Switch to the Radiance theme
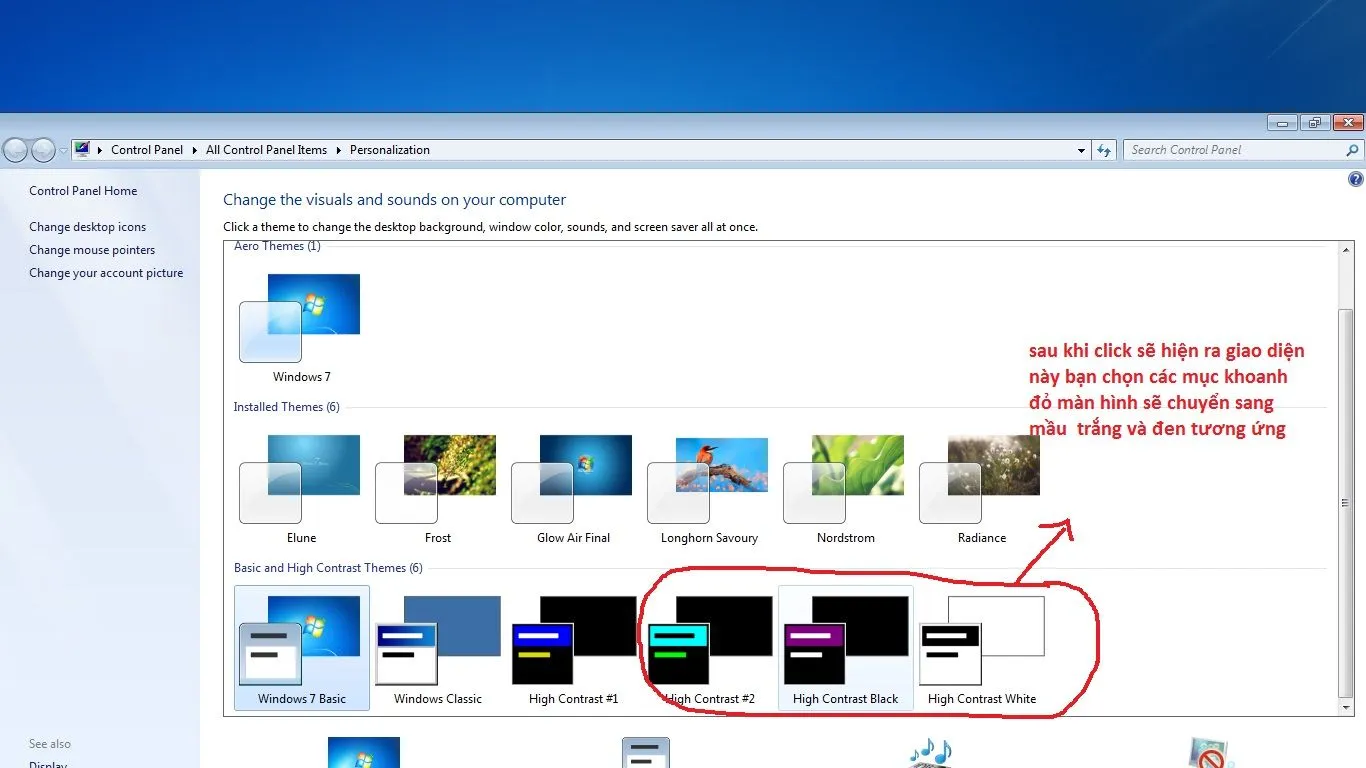 [981, 490]
